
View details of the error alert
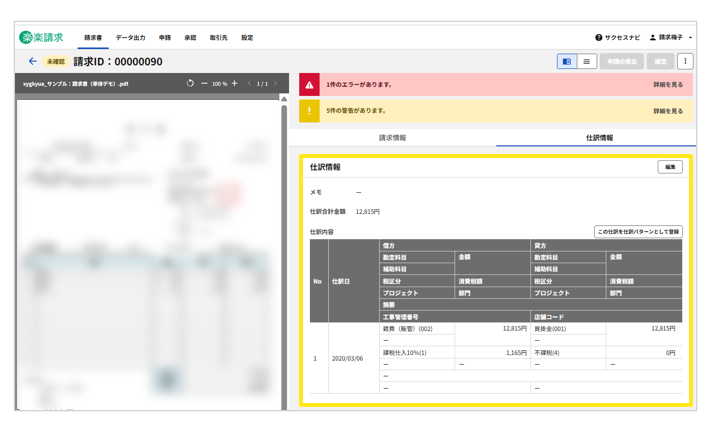pos(668,85)
